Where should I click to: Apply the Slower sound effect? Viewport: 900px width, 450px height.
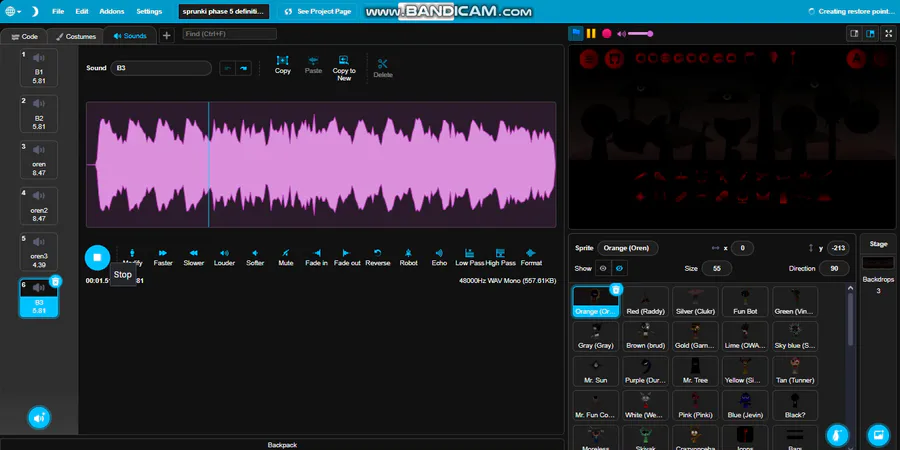point(193,257)
